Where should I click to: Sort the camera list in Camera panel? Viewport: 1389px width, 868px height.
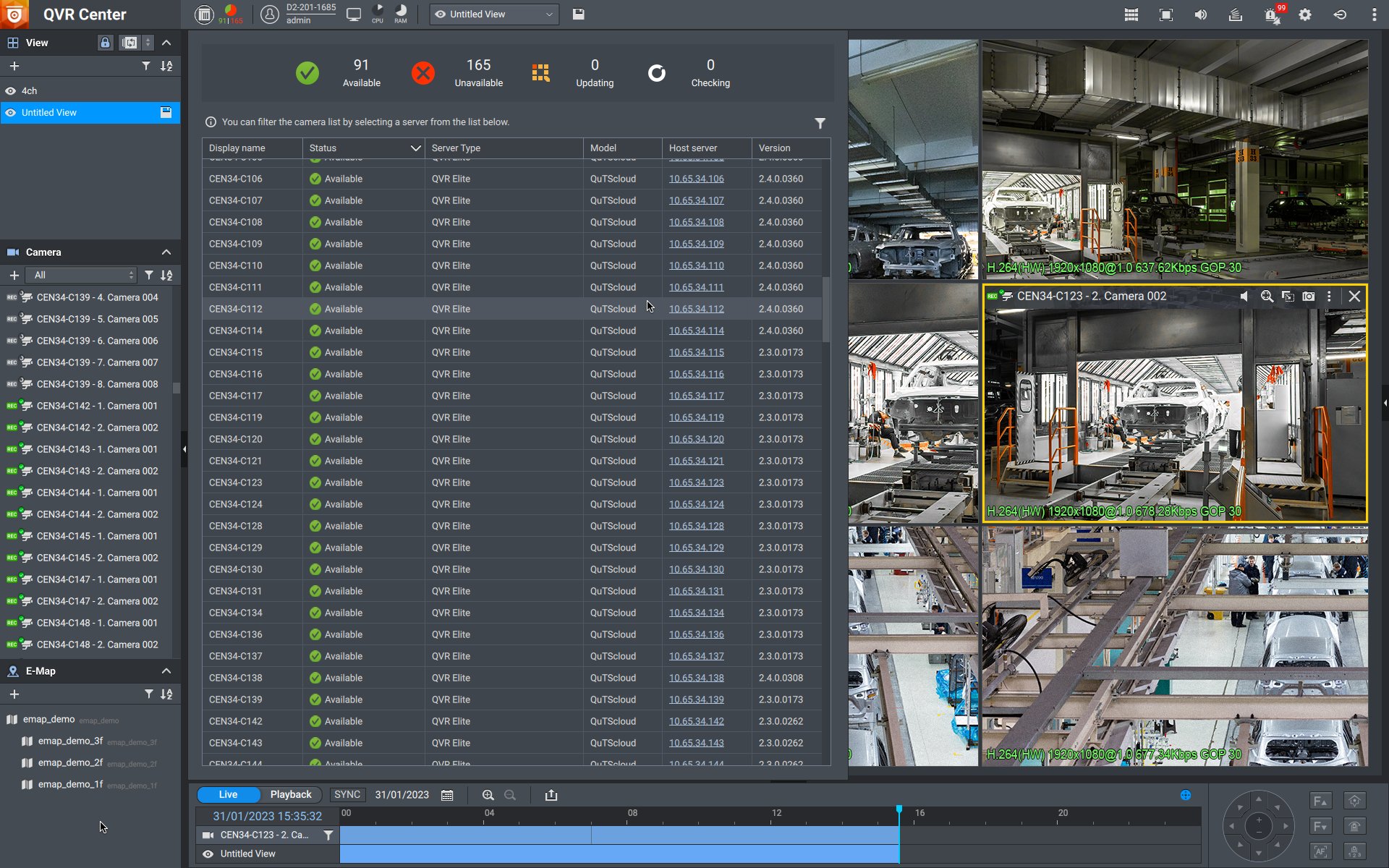coord(166,275)
